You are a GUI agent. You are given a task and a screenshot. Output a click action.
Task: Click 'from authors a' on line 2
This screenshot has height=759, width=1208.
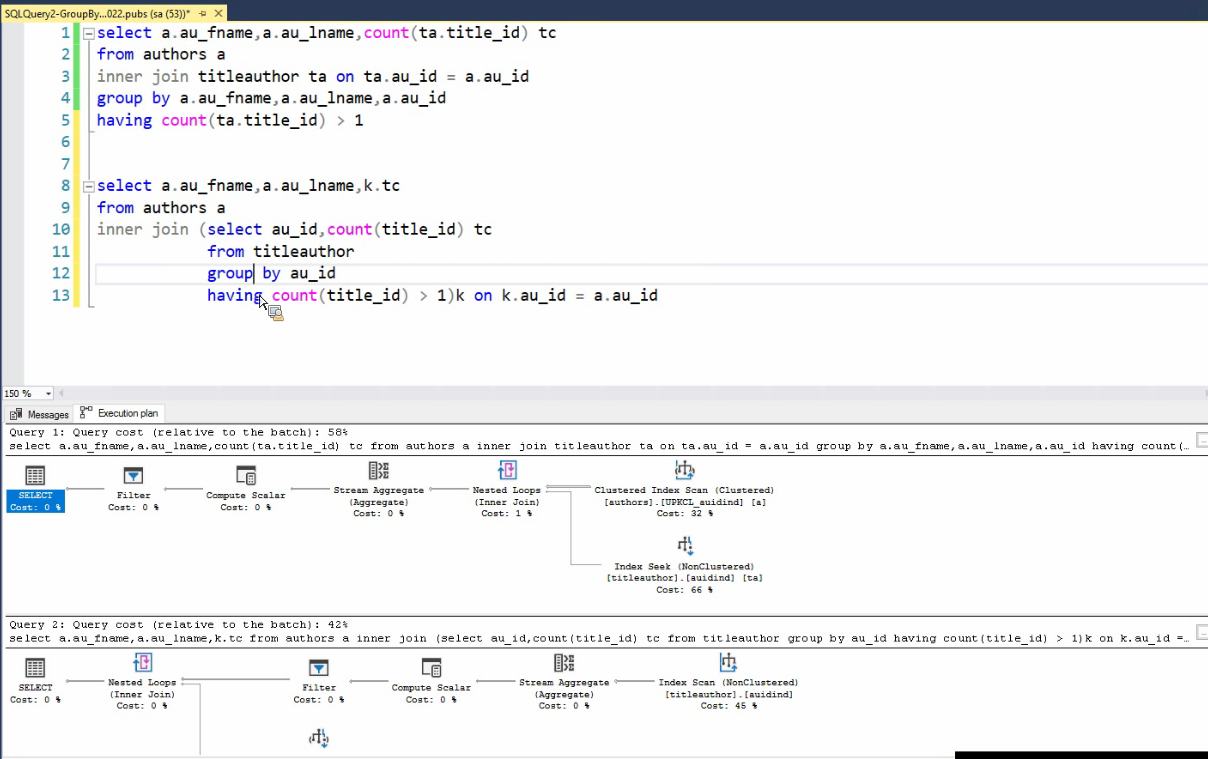pos(161,54)
